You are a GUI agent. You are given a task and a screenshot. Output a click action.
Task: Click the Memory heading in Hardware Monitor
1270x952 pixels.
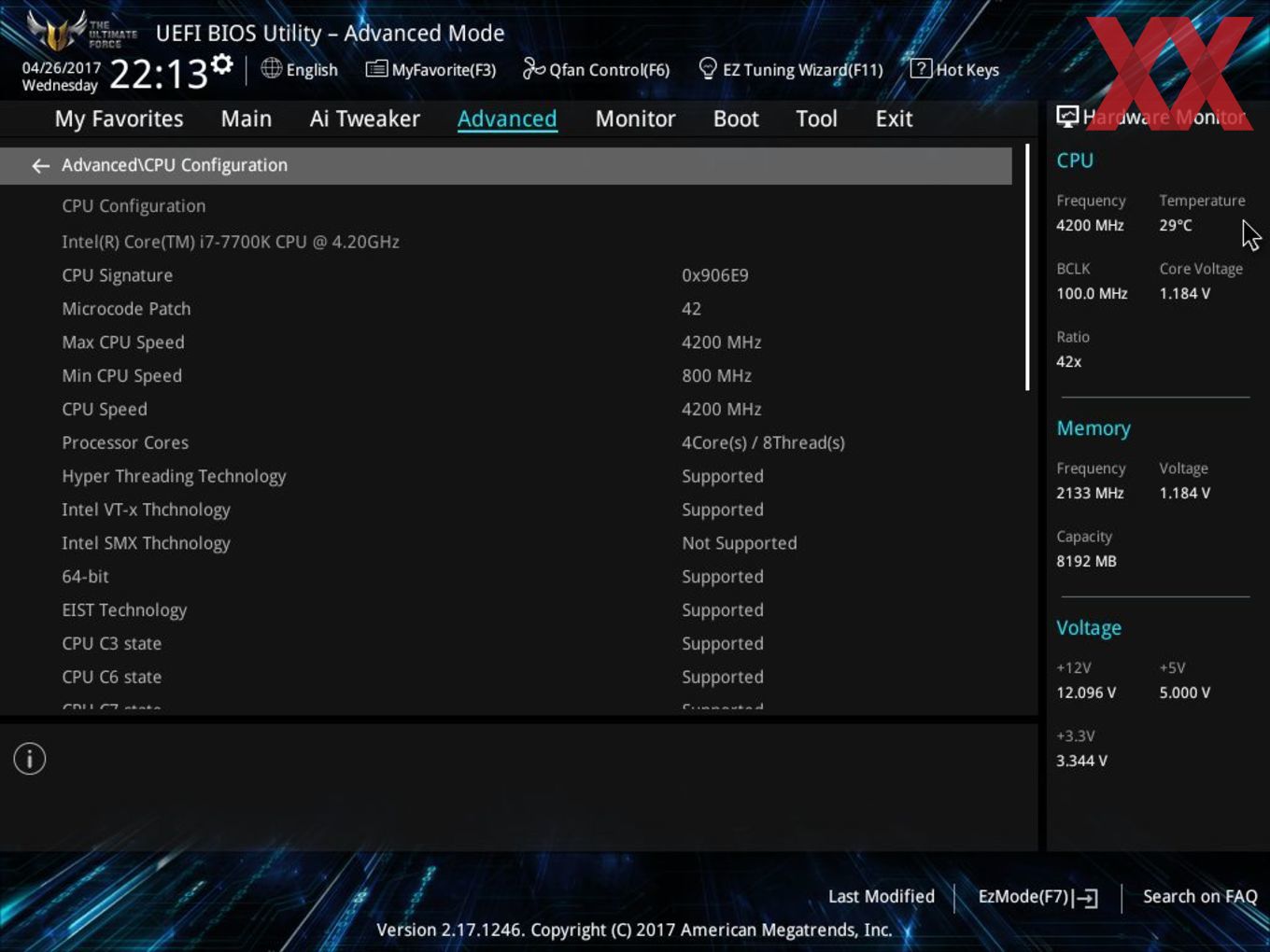[1094, 428]
